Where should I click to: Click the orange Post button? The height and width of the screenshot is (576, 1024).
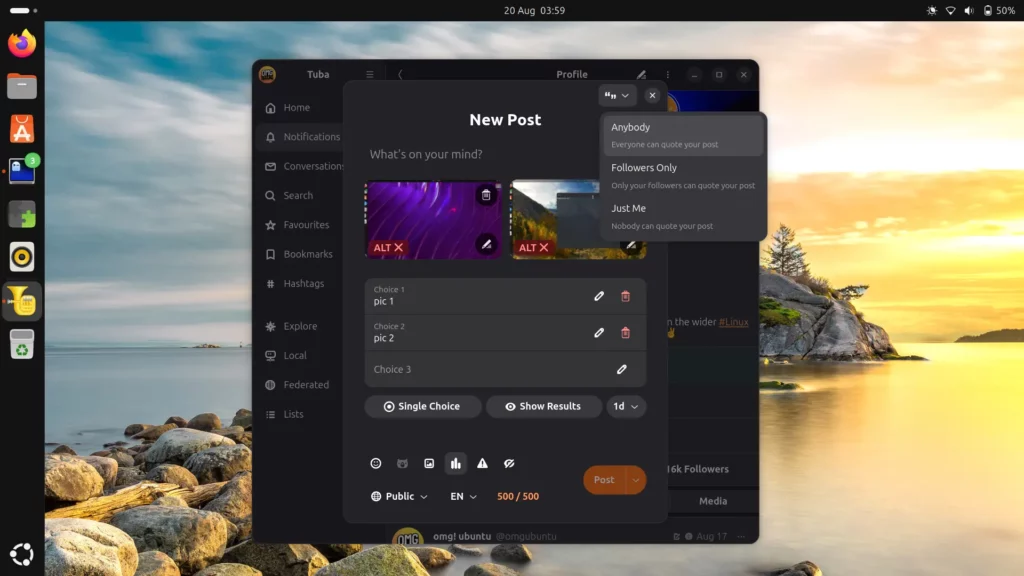(604, 480)
